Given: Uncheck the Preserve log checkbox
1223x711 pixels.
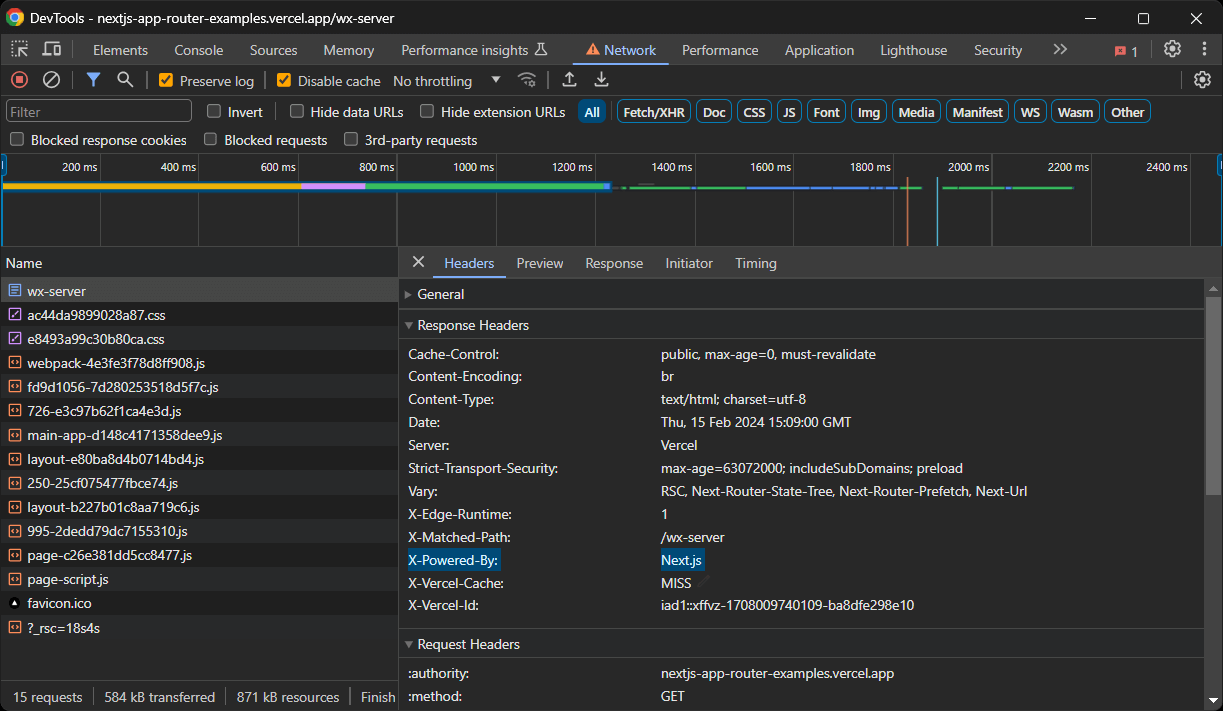Looking at the screenshot, I should click(x=167, y=80).
